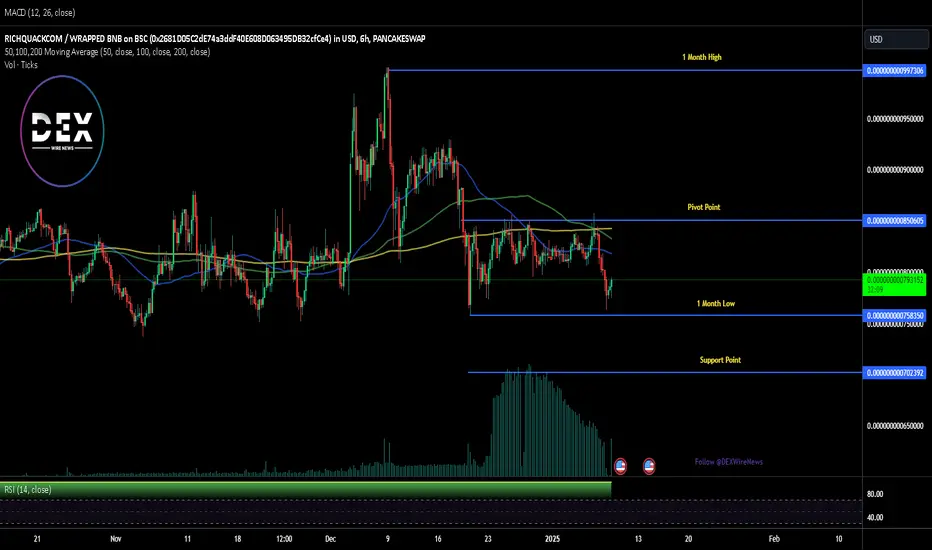Click the '23' date on the time axis
This screenshot has width=932, height=550.
(x=488, y=539)
